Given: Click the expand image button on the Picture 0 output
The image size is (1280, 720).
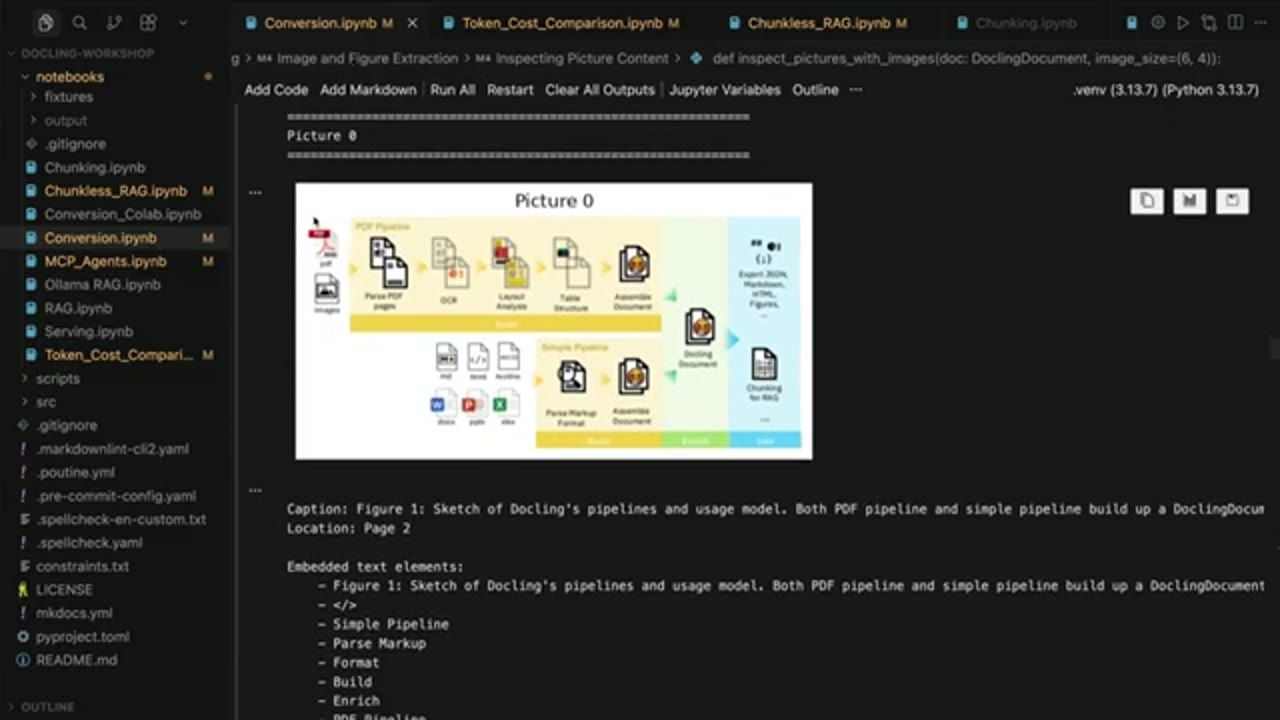Looking at the screenshot, I should point(1189,201).
